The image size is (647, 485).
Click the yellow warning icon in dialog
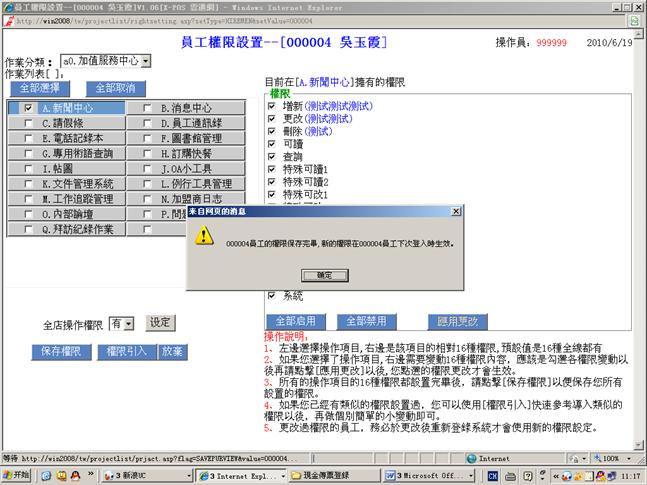point(204,236)
